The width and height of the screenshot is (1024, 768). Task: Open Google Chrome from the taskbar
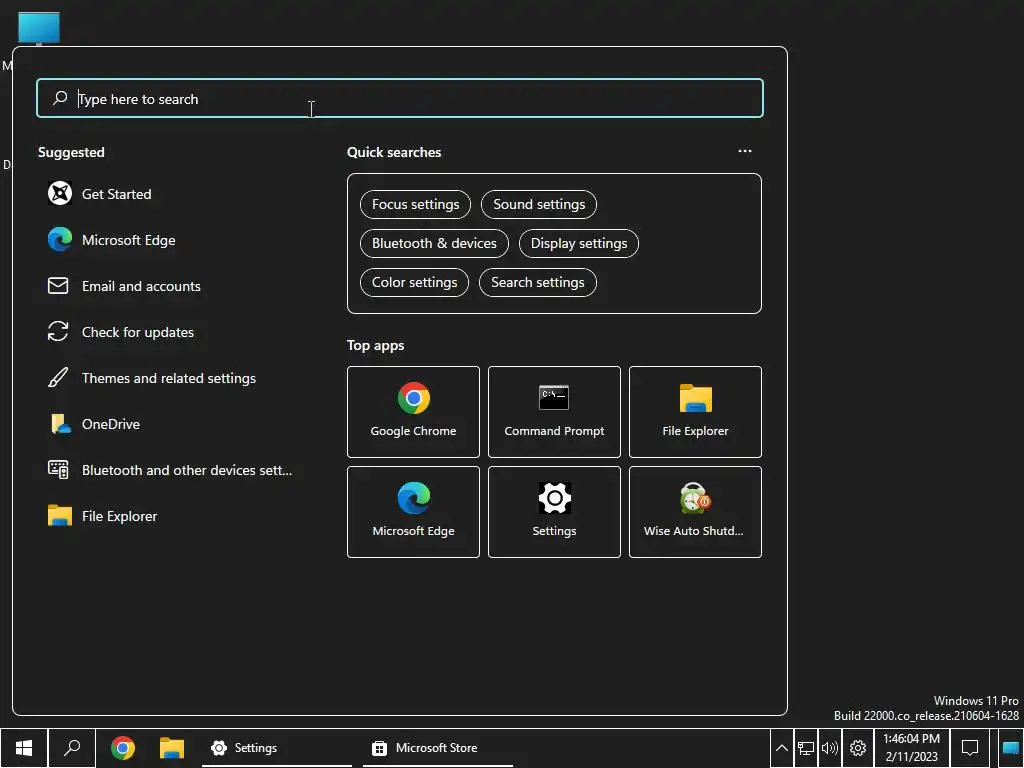coord(123,748)
